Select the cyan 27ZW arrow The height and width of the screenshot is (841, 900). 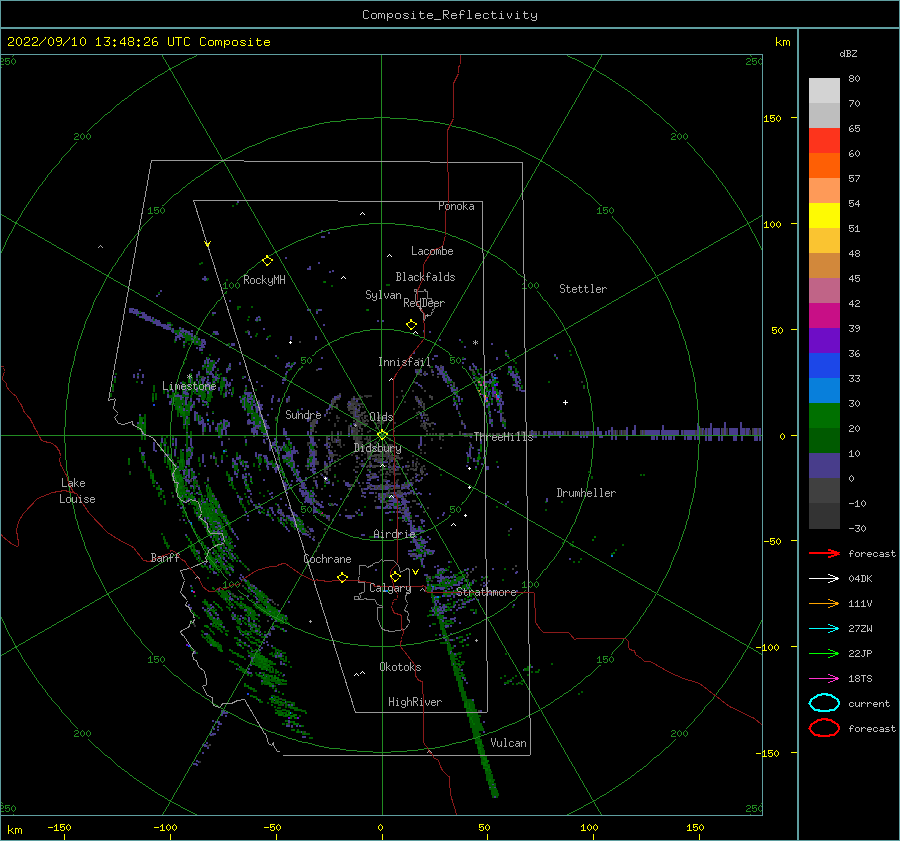point(824,629)
